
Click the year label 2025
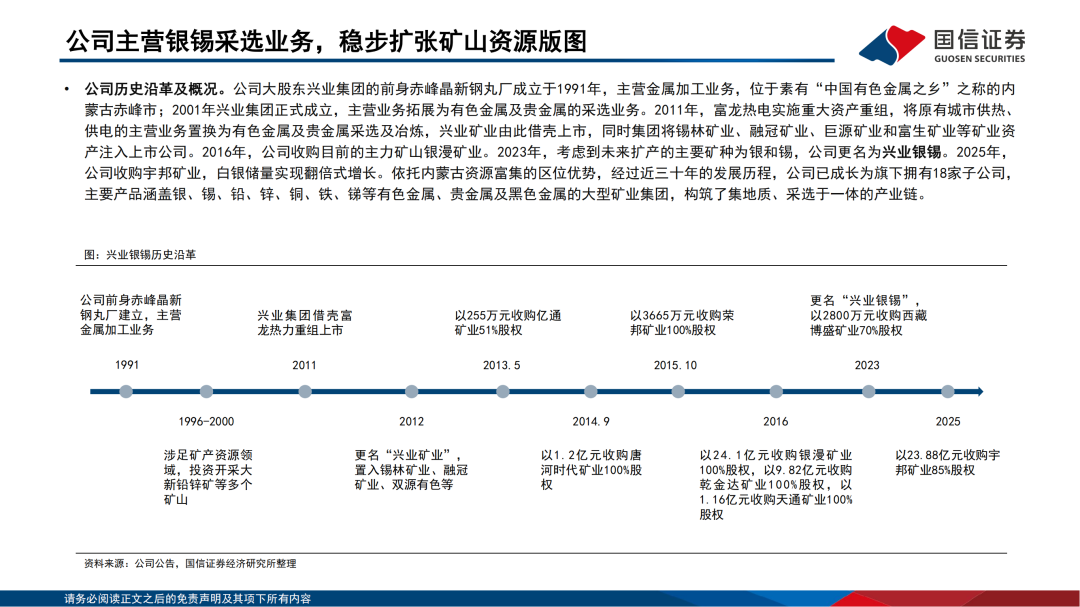tap(948, 422)
